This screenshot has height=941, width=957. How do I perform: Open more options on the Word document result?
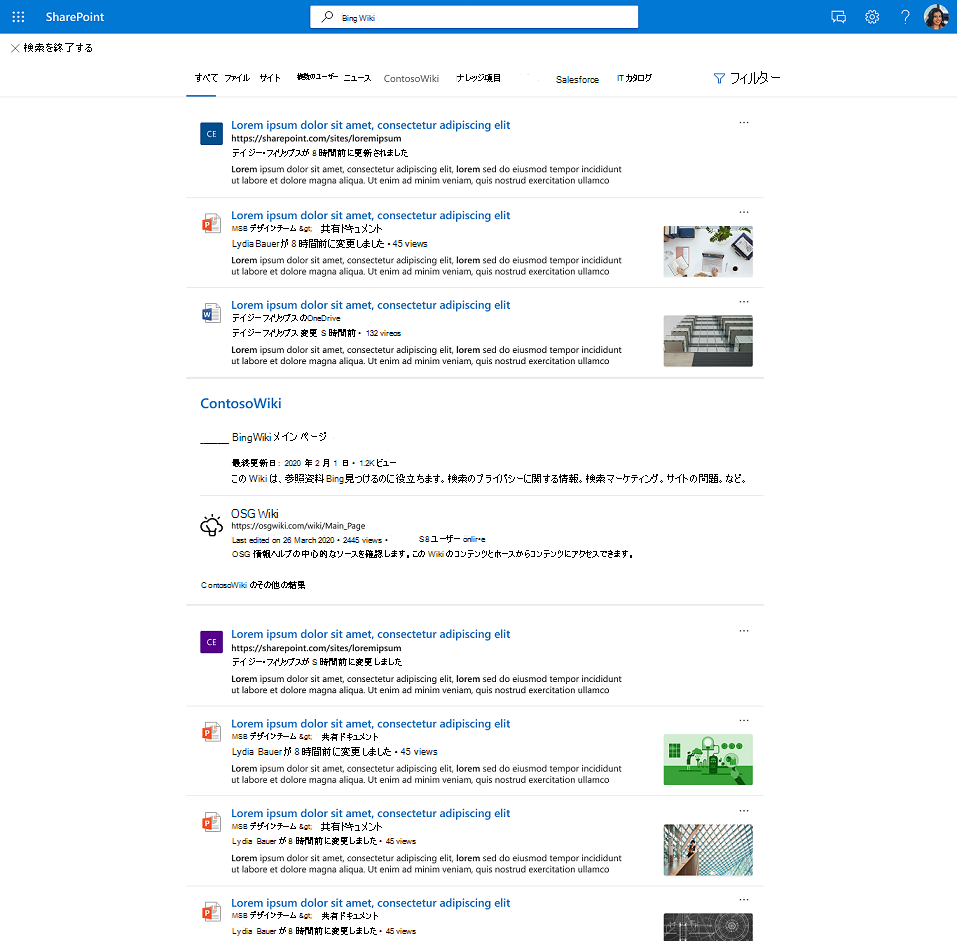point(744,301)
